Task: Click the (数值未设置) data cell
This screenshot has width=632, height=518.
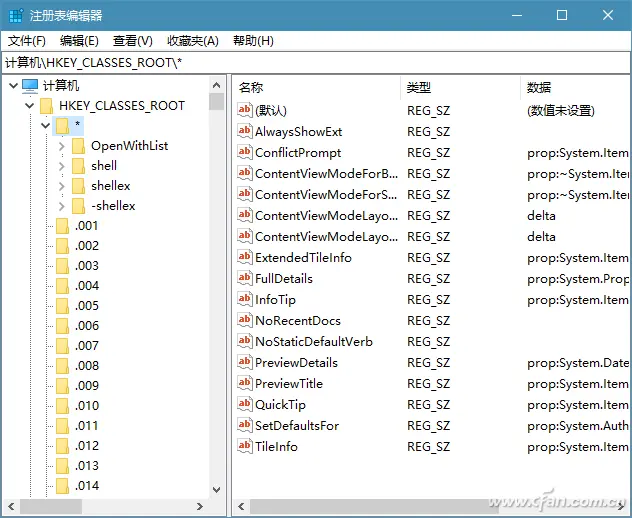Action: tap(561, 110)
